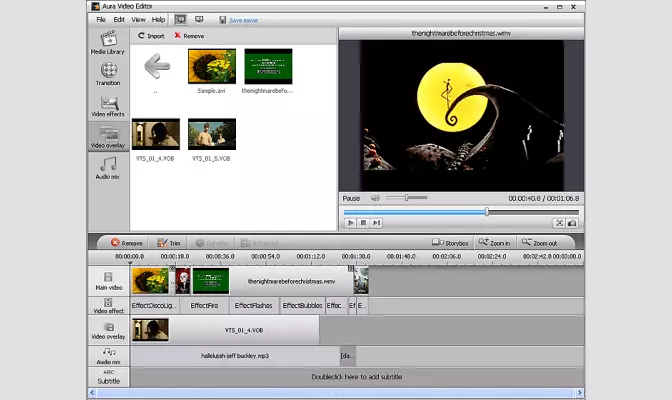Click the Pause status label
This screenshot has width=672, height=400.
(x=351, y=198)
